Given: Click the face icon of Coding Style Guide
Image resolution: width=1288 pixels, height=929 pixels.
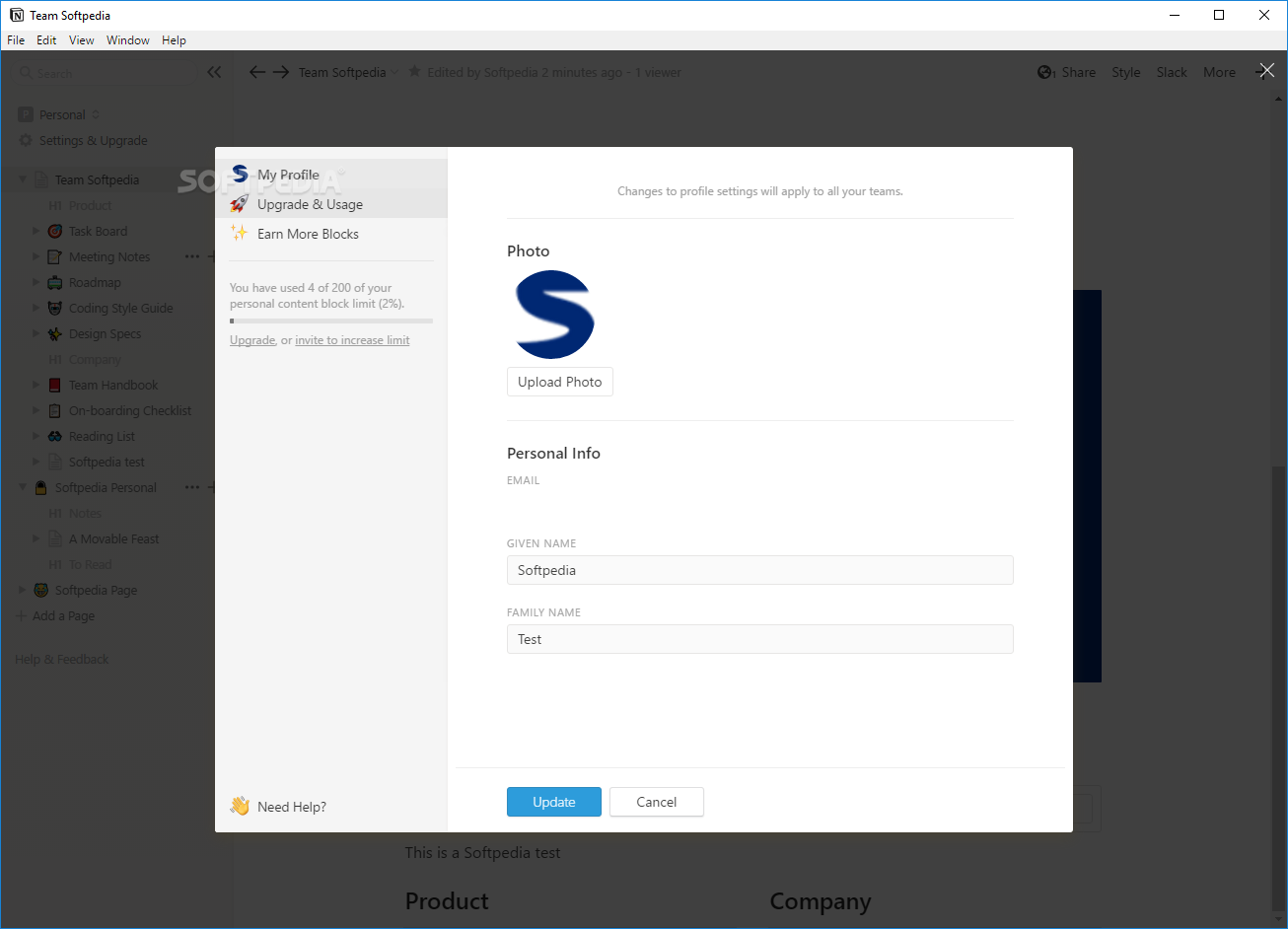Looking at the screenshot, I should [x=55, y=308].
